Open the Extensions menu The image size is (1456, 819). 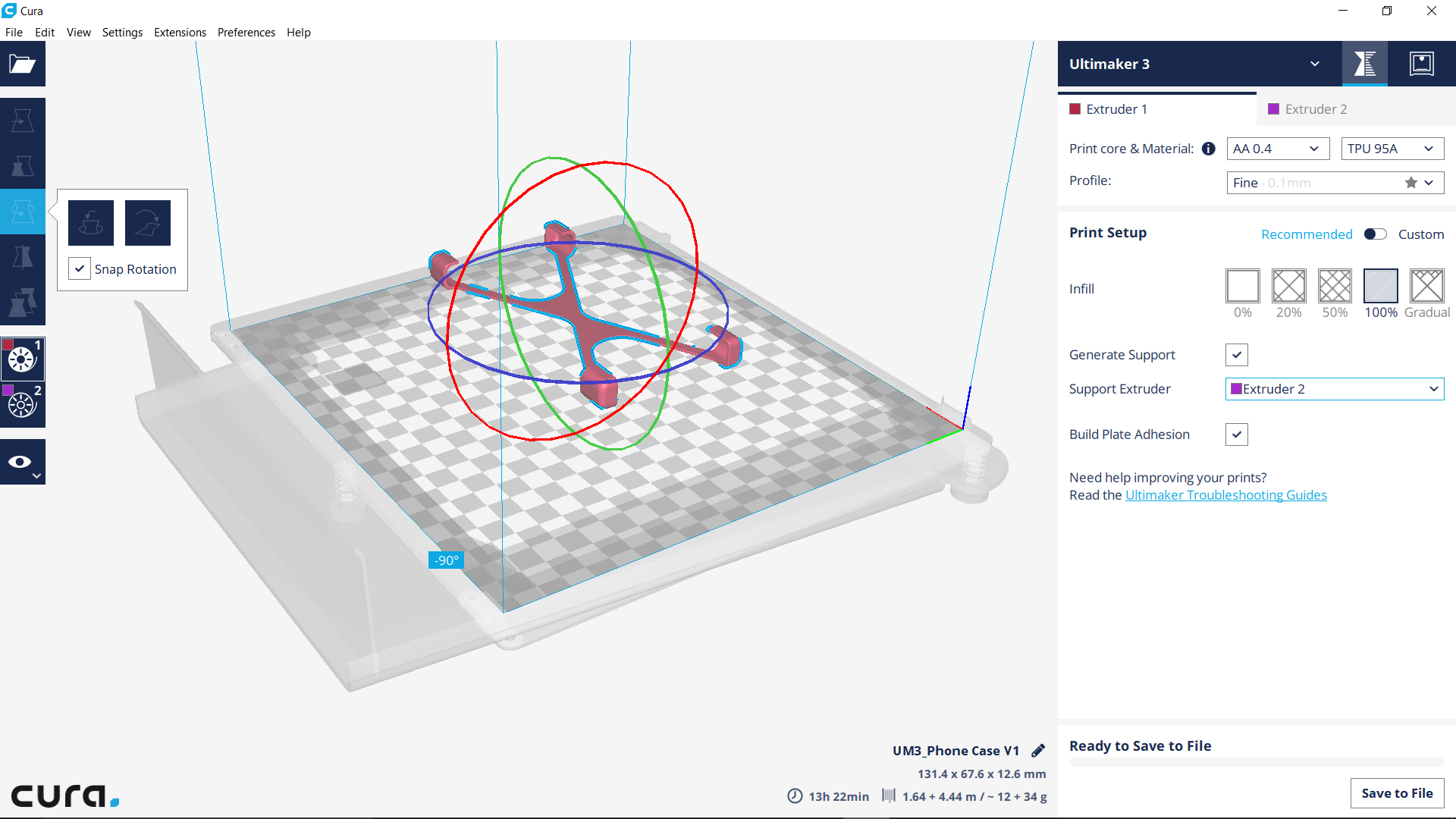pyautogui.click(x=180, y=33)
